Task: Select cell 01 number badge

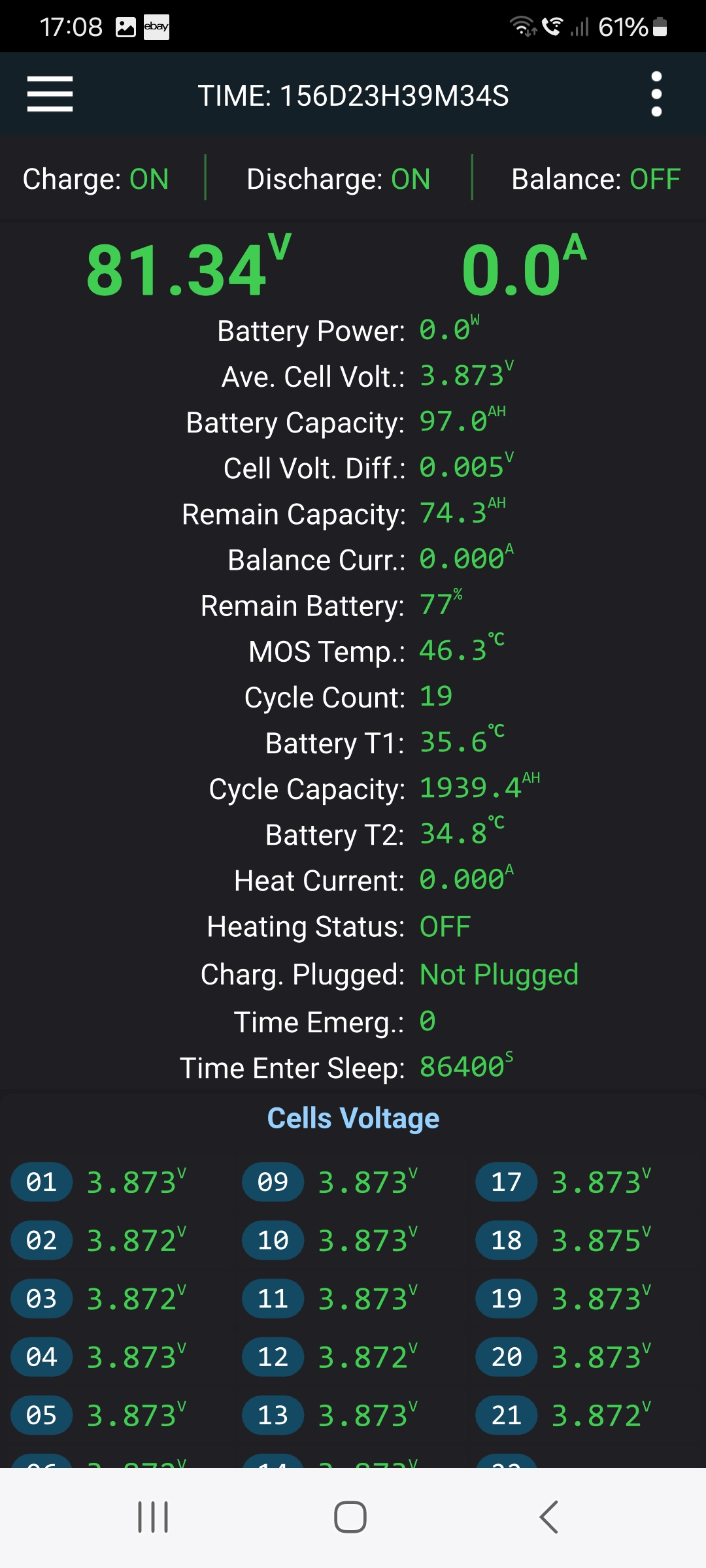Action: point(41,1182)
